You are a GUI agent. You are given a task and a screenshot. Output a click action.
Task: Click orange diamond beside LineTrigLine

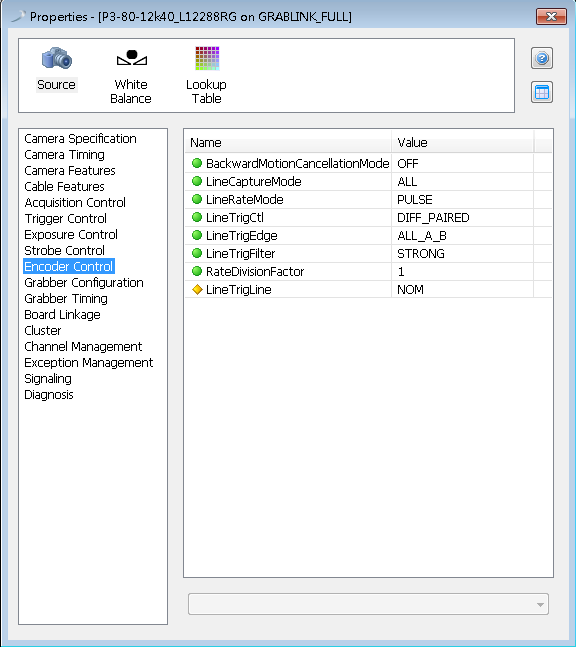point(197,289)
